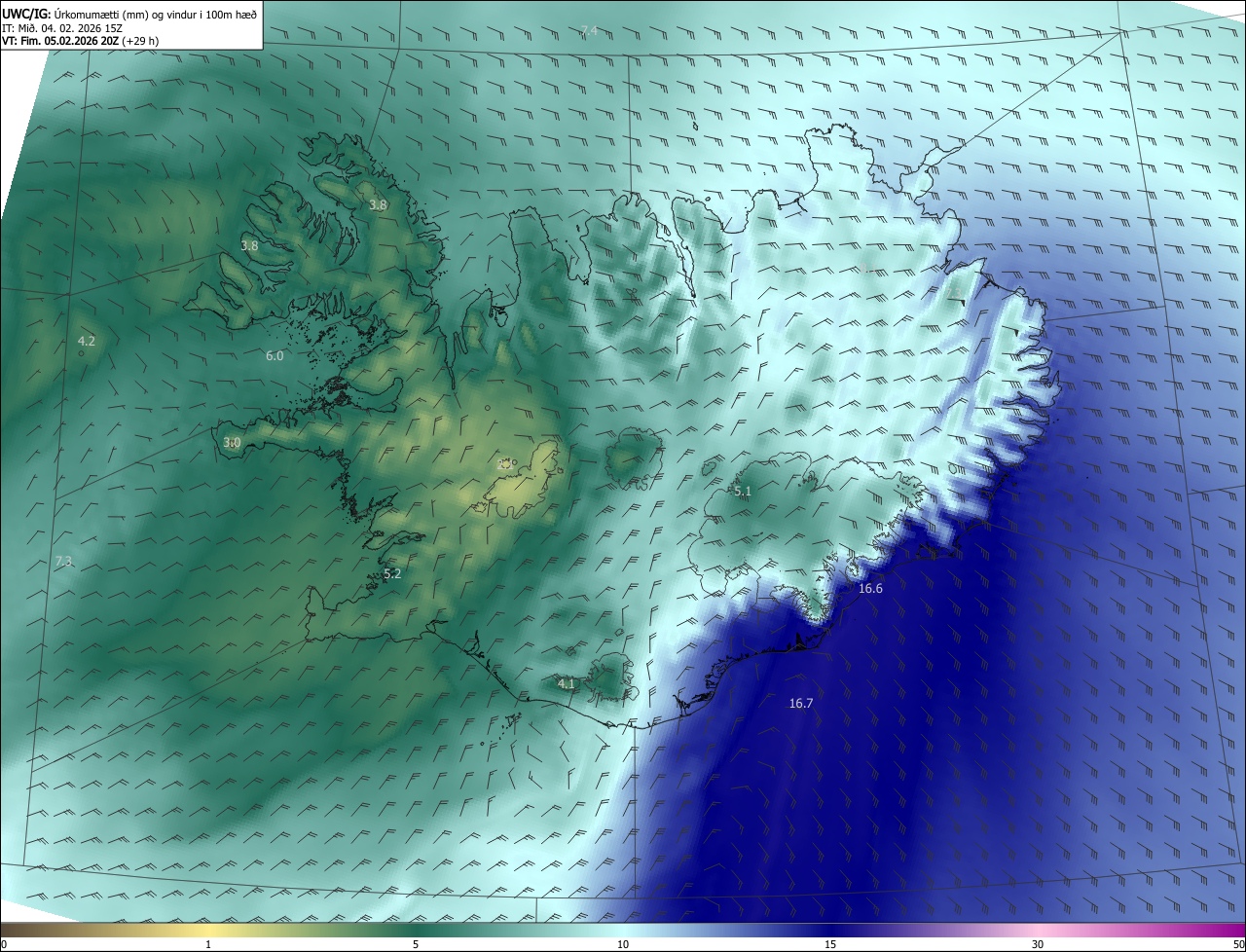Click the 6.0 value label on the map

tap(275, 356)
